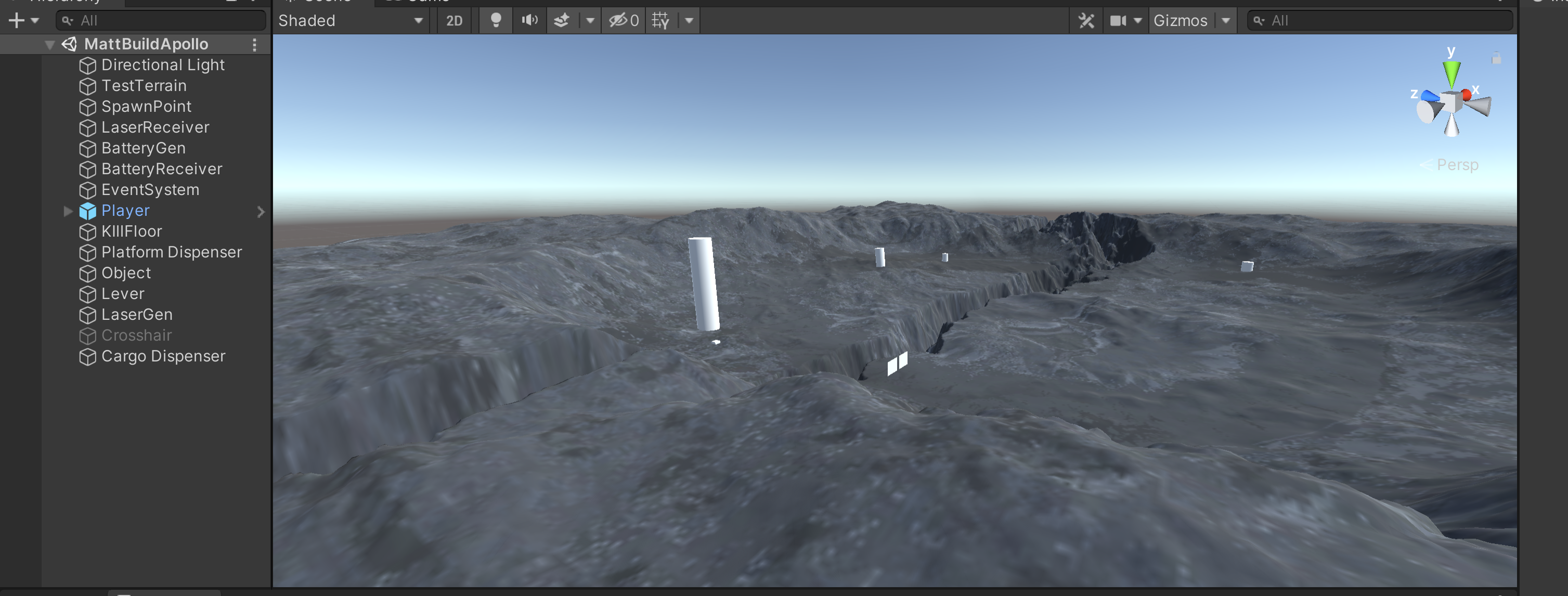Toggle scene effects (skybox) icon
Image resolution: width=1568 pixels, height=596 pixels.
(561, 20)
